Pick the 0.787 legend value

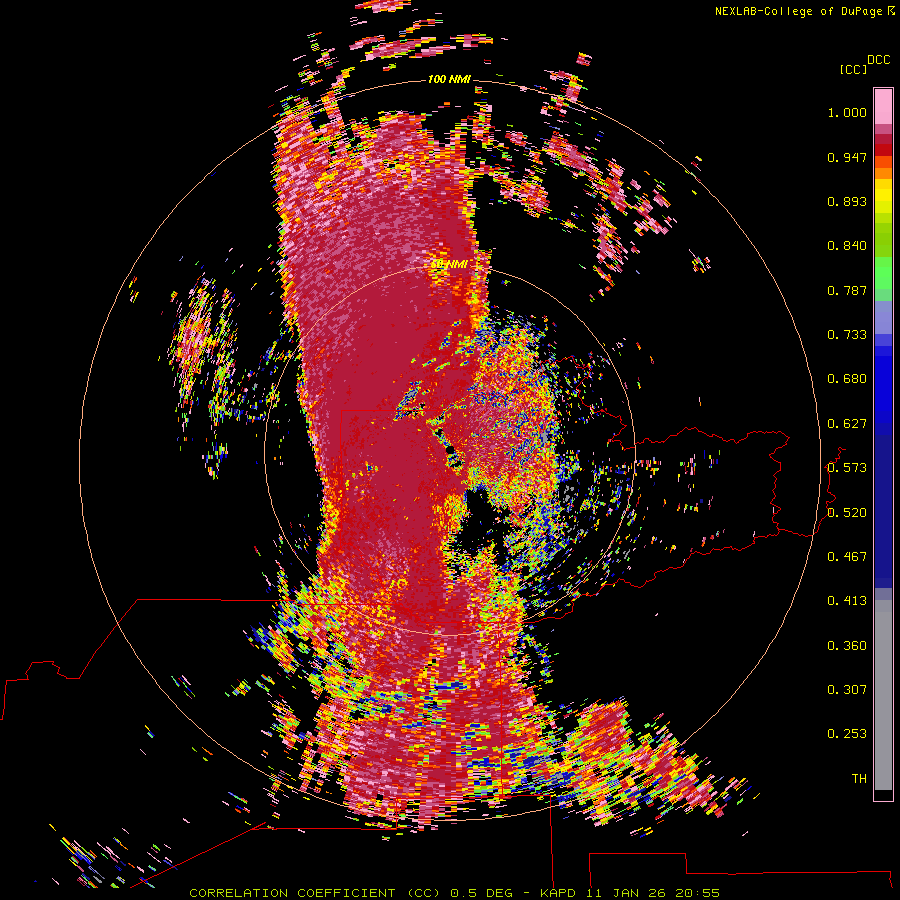847,290
